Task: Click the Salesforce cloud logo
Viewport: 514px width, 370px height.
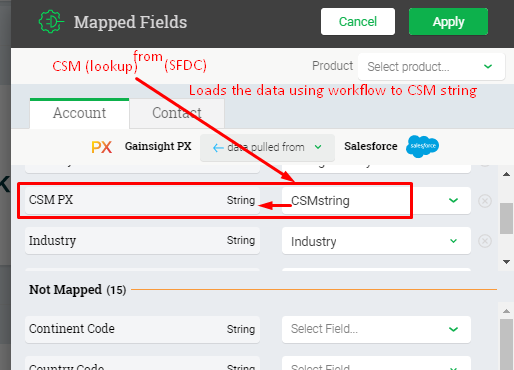Action: 422,146
